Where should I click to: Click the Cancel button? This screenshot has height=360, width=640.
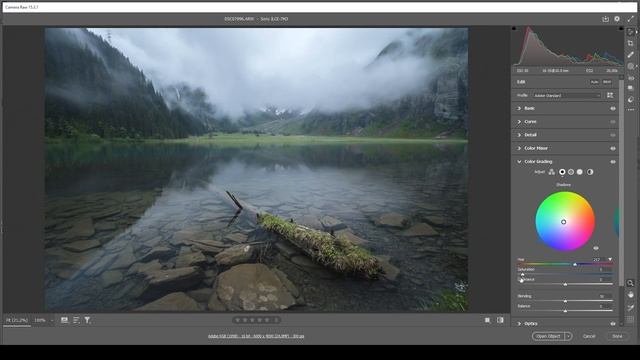tap(589, 336)
